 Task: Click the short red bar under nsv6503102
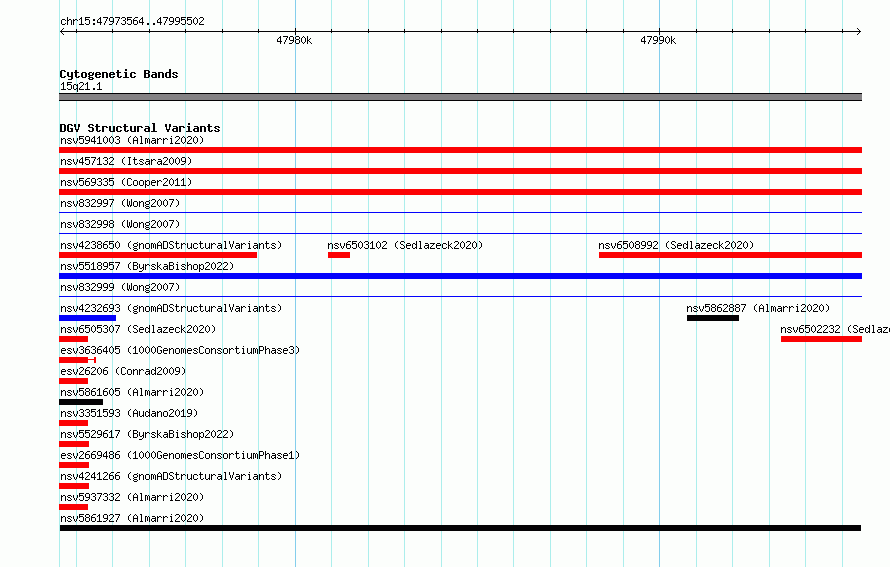point(339,255)
